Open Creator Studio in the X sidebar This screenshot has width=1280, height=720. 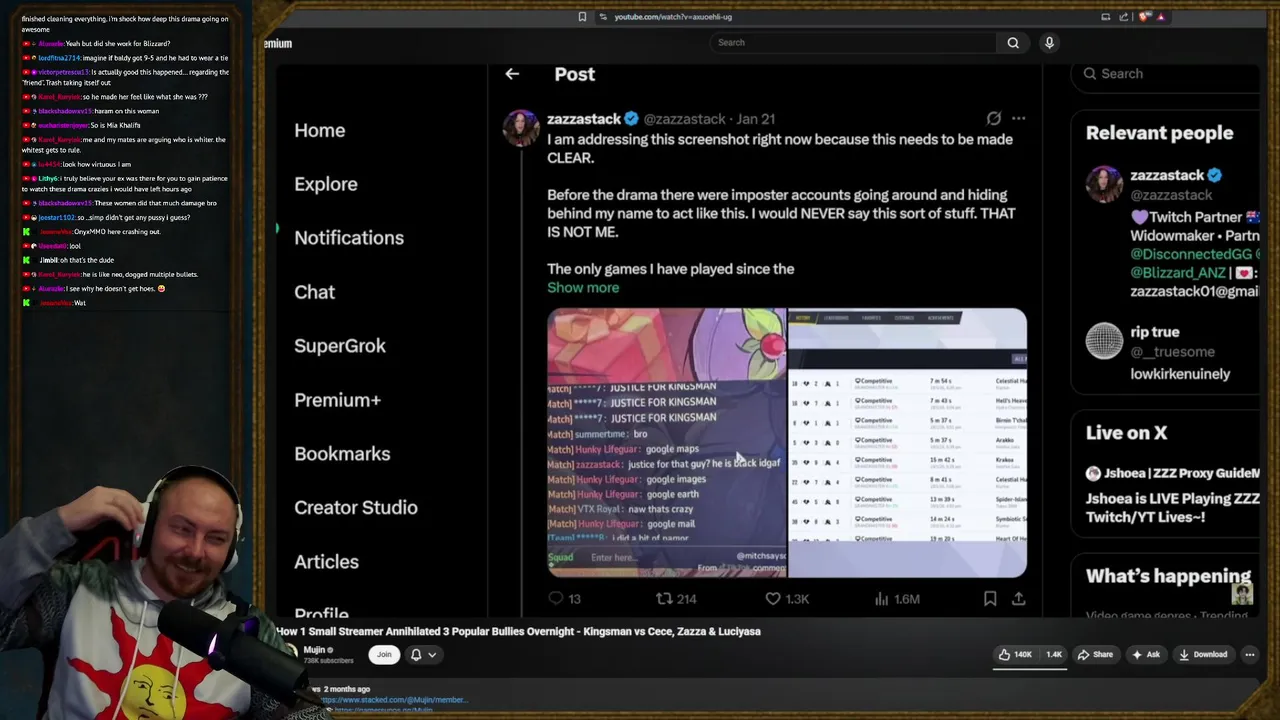tap(356, 507)
